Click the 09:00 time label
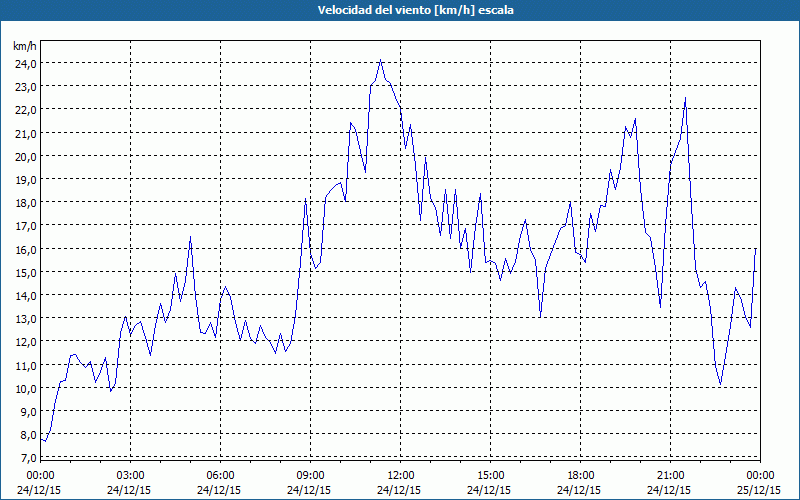Screen dimensions: 800x500 (x=310, y=476)
